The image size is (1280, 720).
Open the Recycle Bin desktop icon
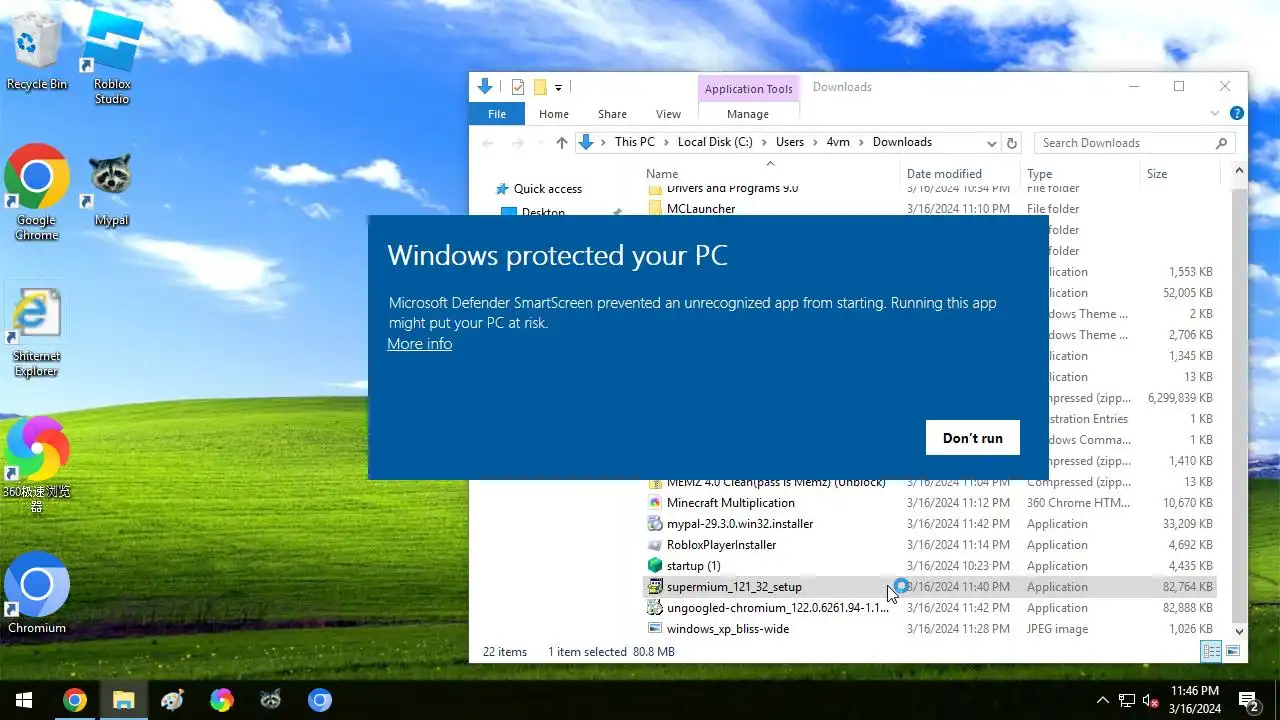[37, 50]
